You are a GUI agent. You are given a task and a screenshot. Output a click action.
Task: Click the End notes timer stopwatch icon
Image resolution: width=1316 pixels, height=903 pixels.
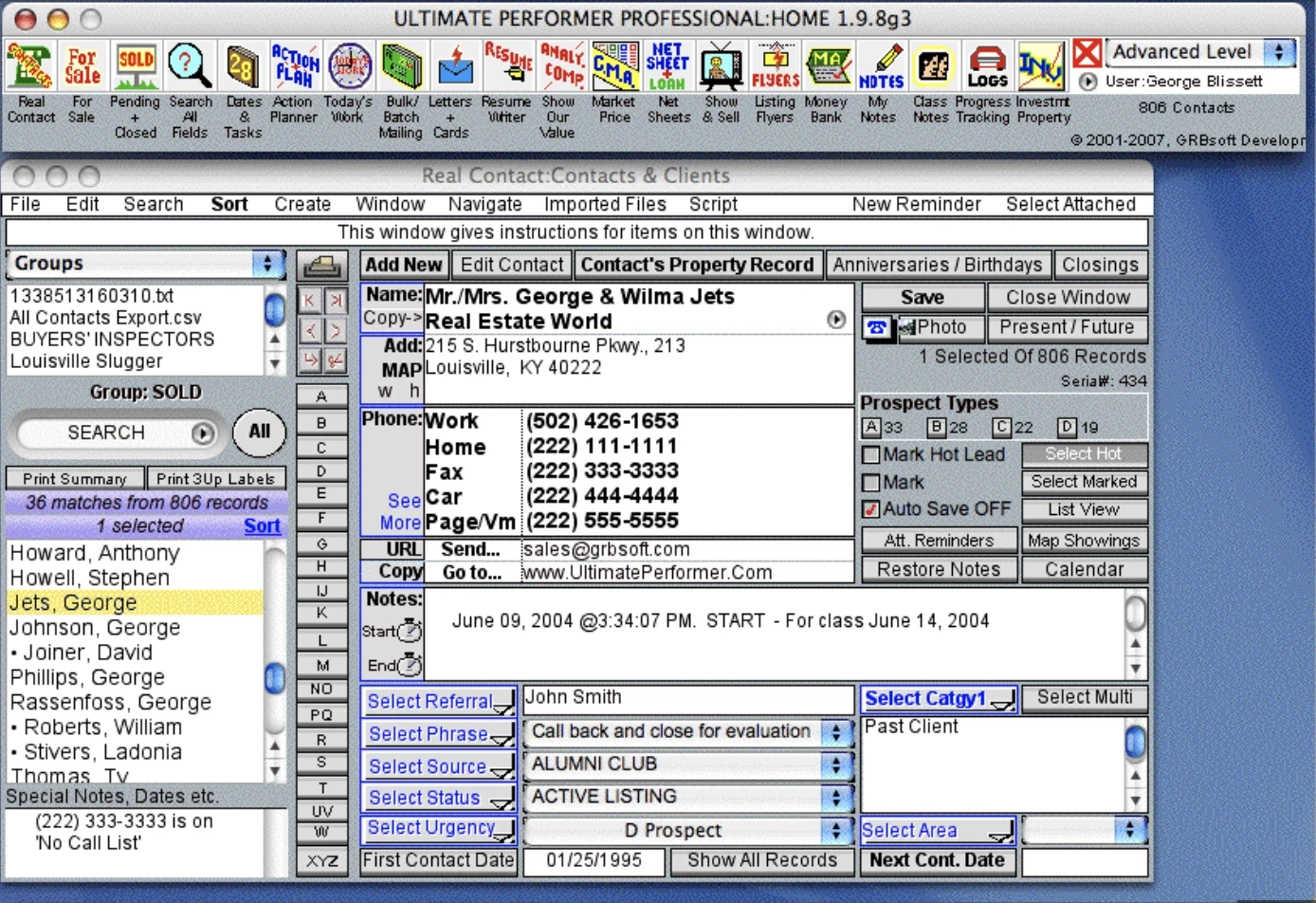pos(410,665)
